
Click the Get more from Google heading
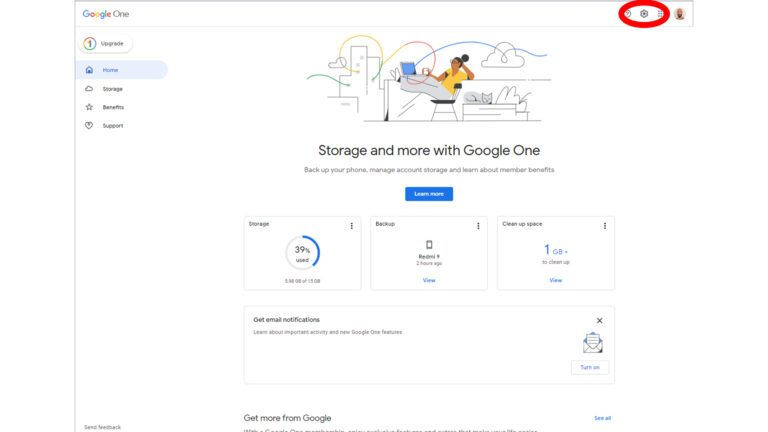[288, 418]
